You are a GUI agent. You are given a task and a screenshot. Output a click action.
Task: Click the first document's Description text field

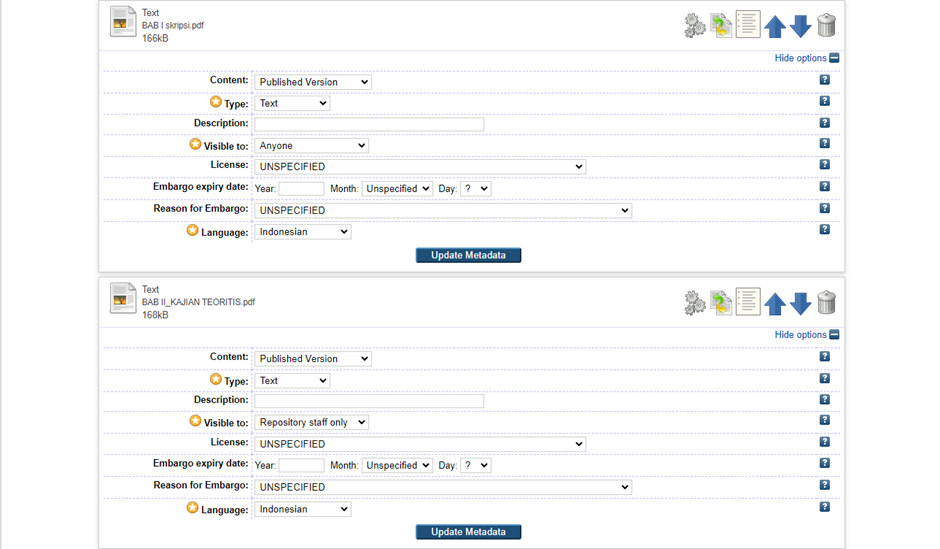[x=369, y=125]
